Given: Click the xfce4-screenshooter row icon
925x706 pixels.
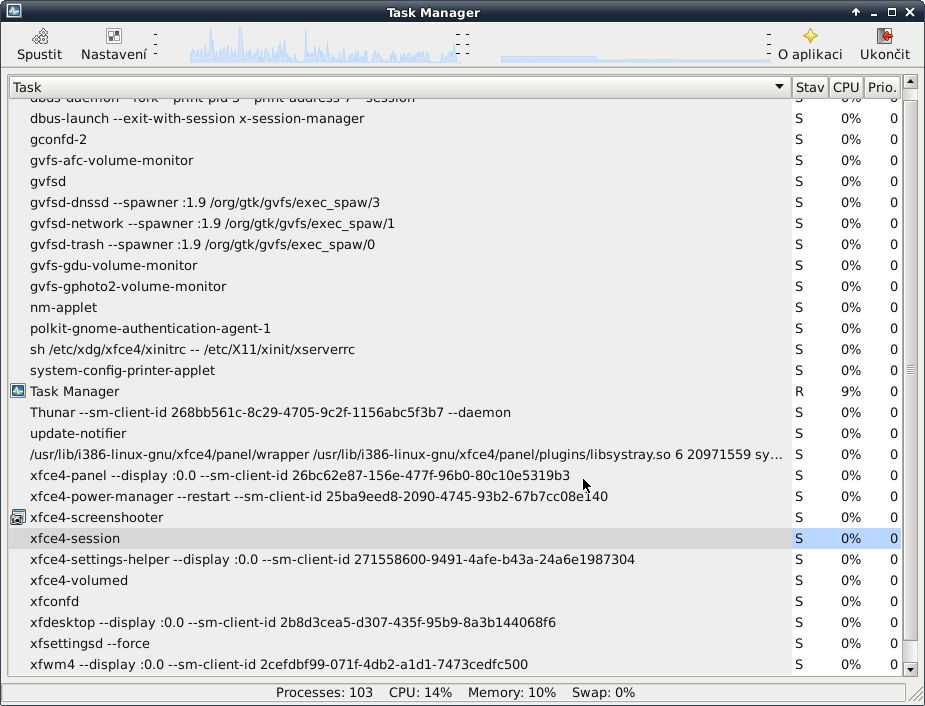Looking at the screenshot, I should click(17, 517).
